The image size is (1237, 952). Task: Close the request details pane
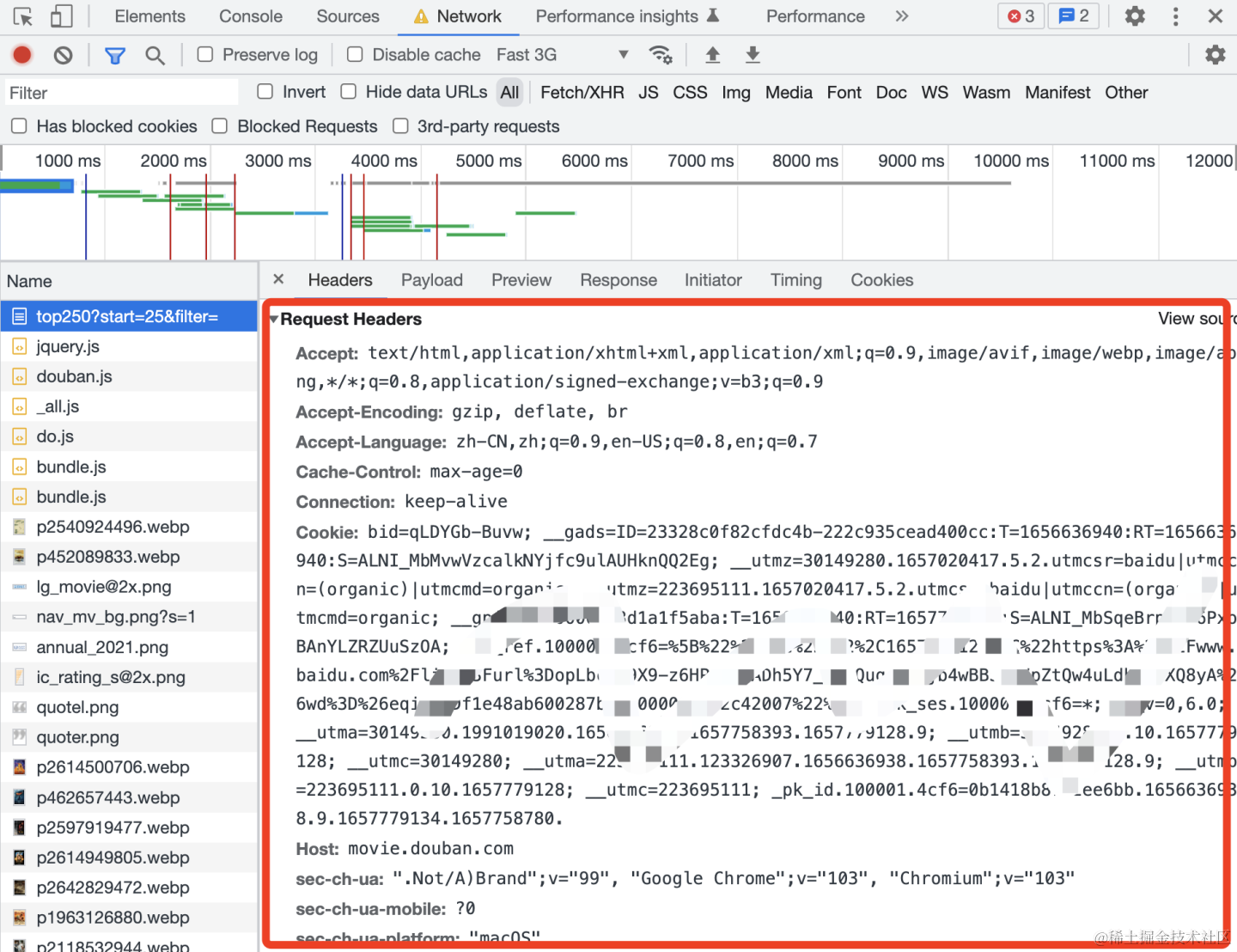(x=278, y=279)
